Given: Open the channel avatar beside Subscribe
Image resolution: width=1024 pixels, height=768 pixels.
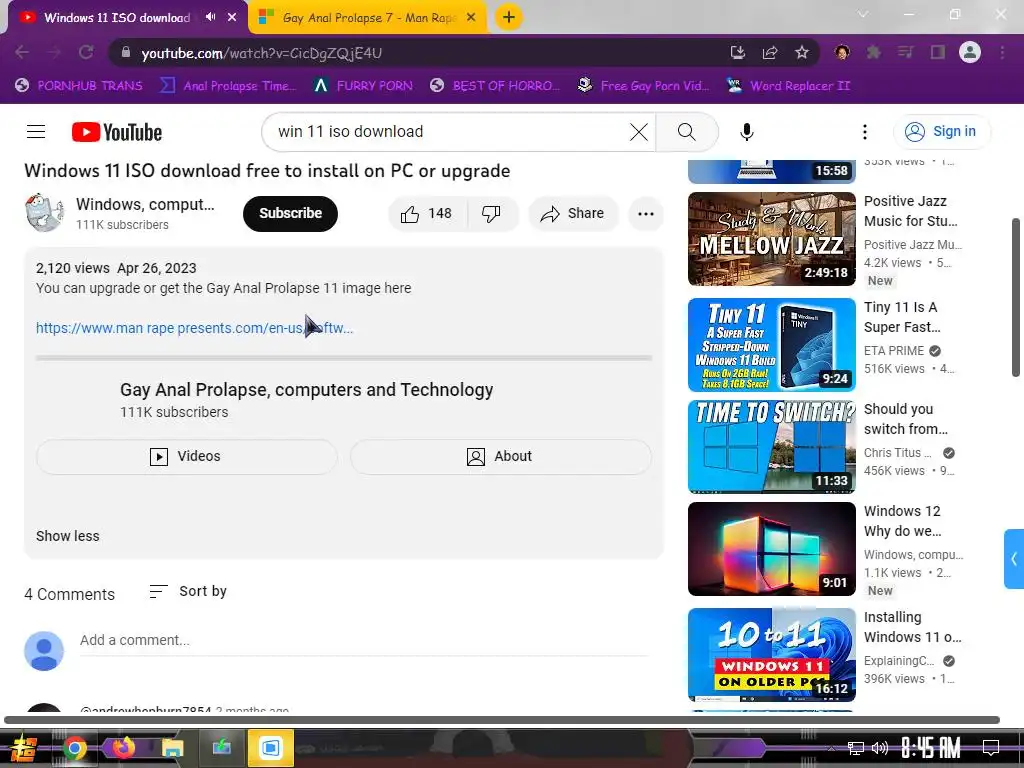Looking at the screenshot, I should point(44,213).
